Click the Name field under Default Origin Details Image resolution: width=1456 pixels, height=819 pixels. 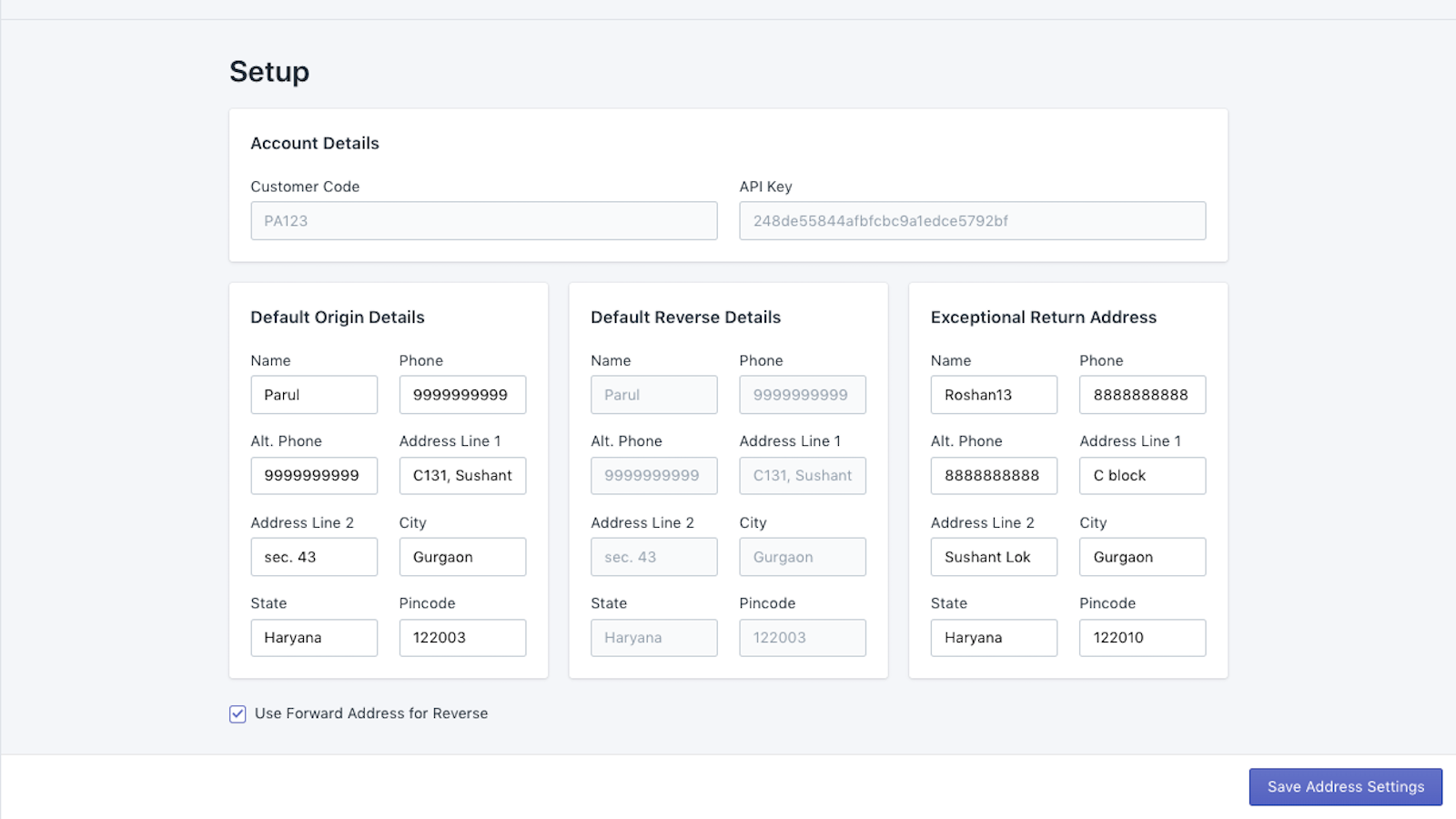pos(314,394)
